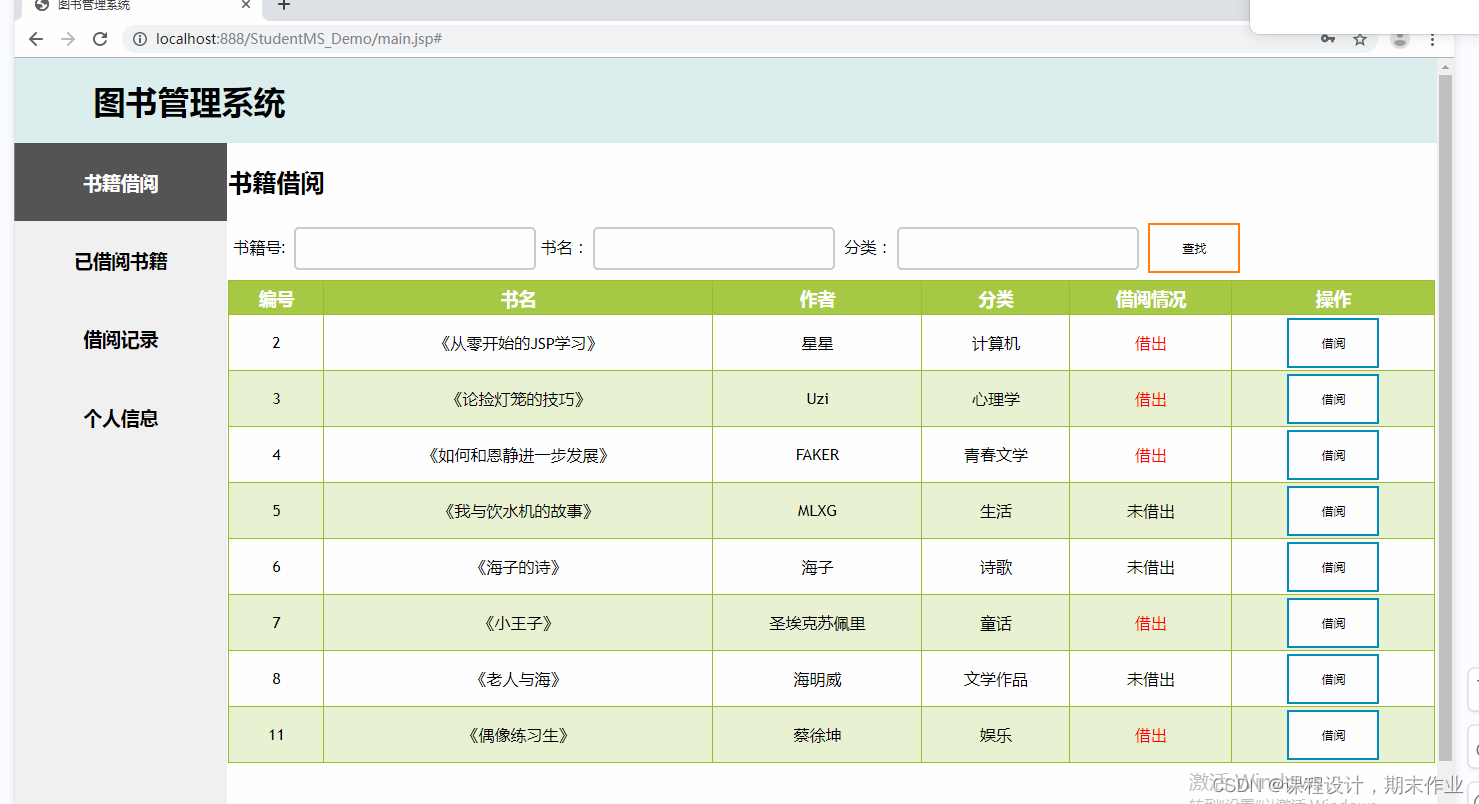This screenshot has width=1479, height=804.
Task: Open the Chrome three-dot menu
Action: click(1433, 39)
